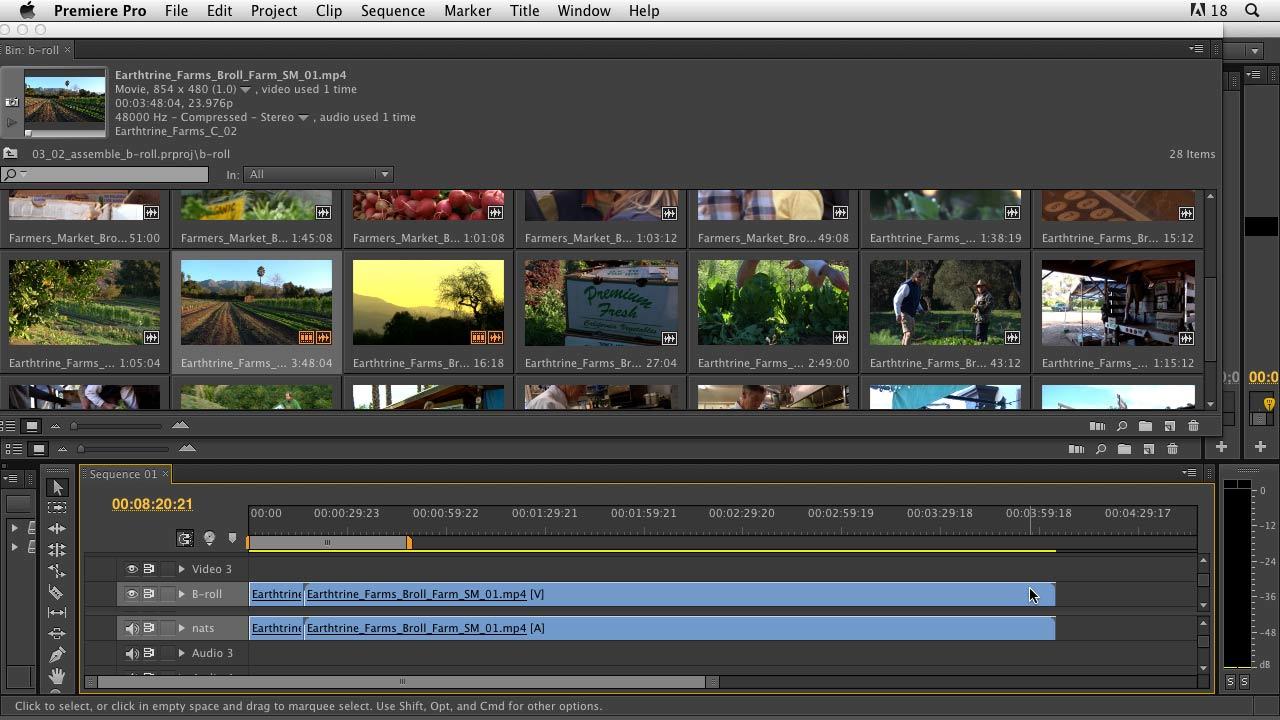Image resolution: width=1280 pixels, height=720 pixels.
Task: Add a marker using the timeline marker icon
Action: coord(232,538)
